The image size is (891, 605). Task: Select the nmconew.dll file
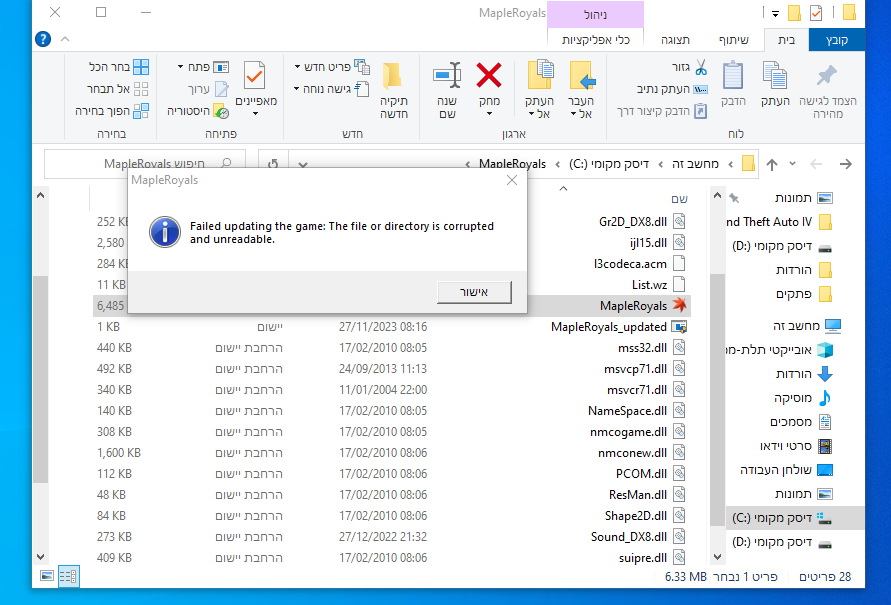tap(632, 453)
